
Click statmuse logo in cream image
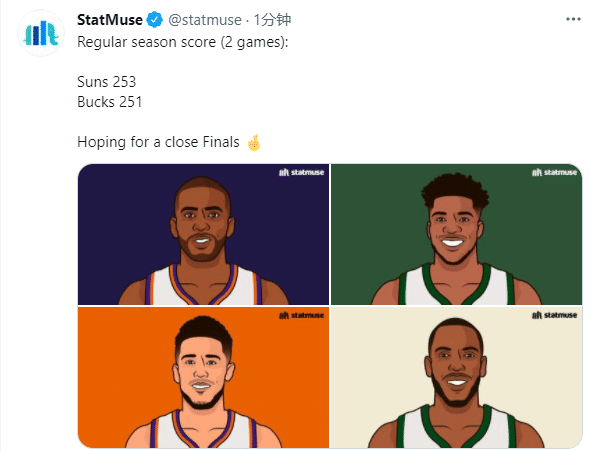pos(554,315)
